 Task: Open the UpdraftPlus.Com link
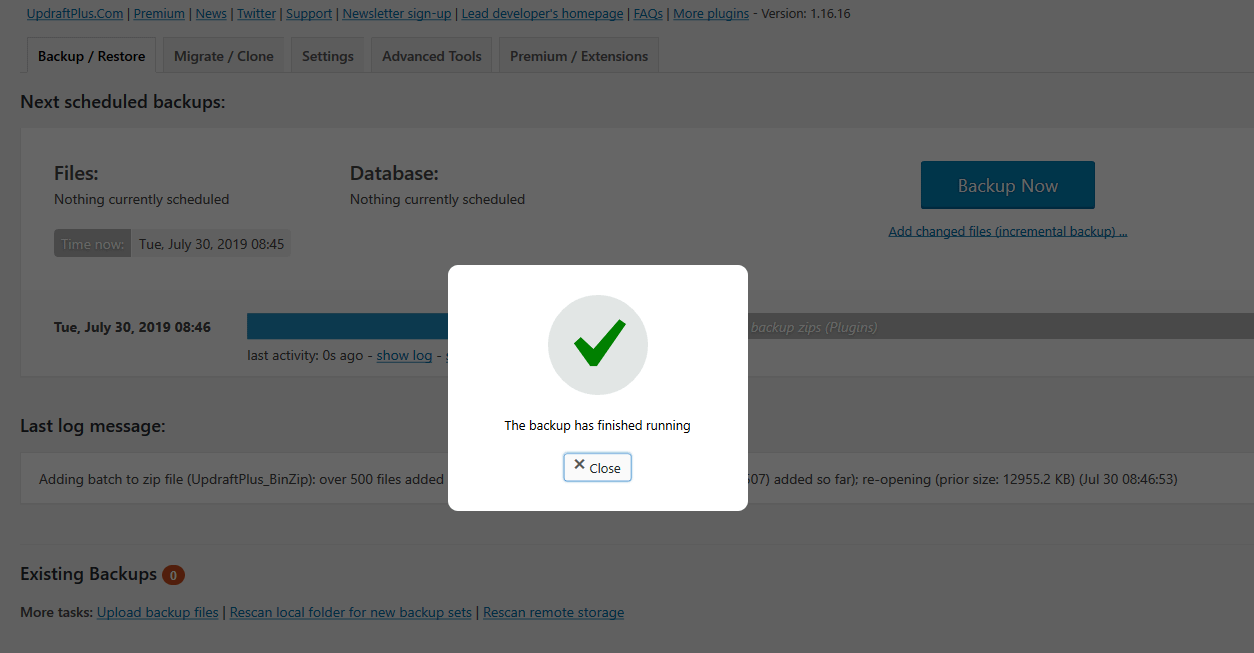[x=75, y=14]
